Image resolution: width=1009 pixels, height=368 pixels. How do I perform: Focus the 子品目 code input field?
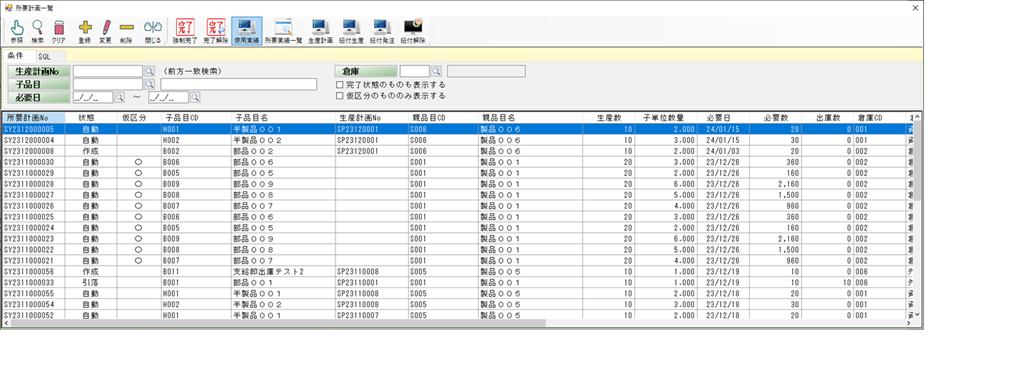tap(107, 84)
